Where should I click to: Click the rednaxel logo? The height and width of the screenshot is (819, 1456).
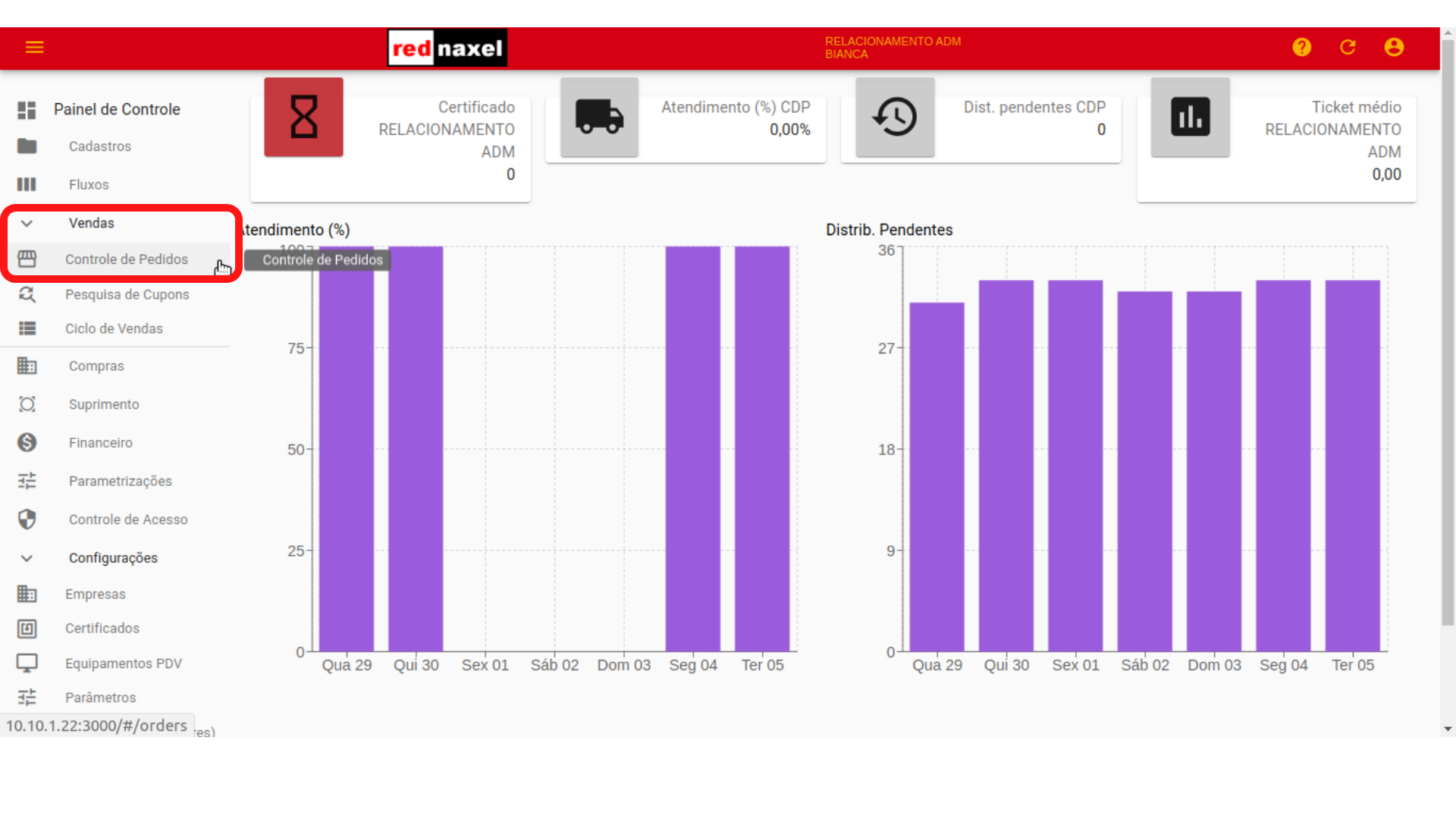(x=447, y=49)
